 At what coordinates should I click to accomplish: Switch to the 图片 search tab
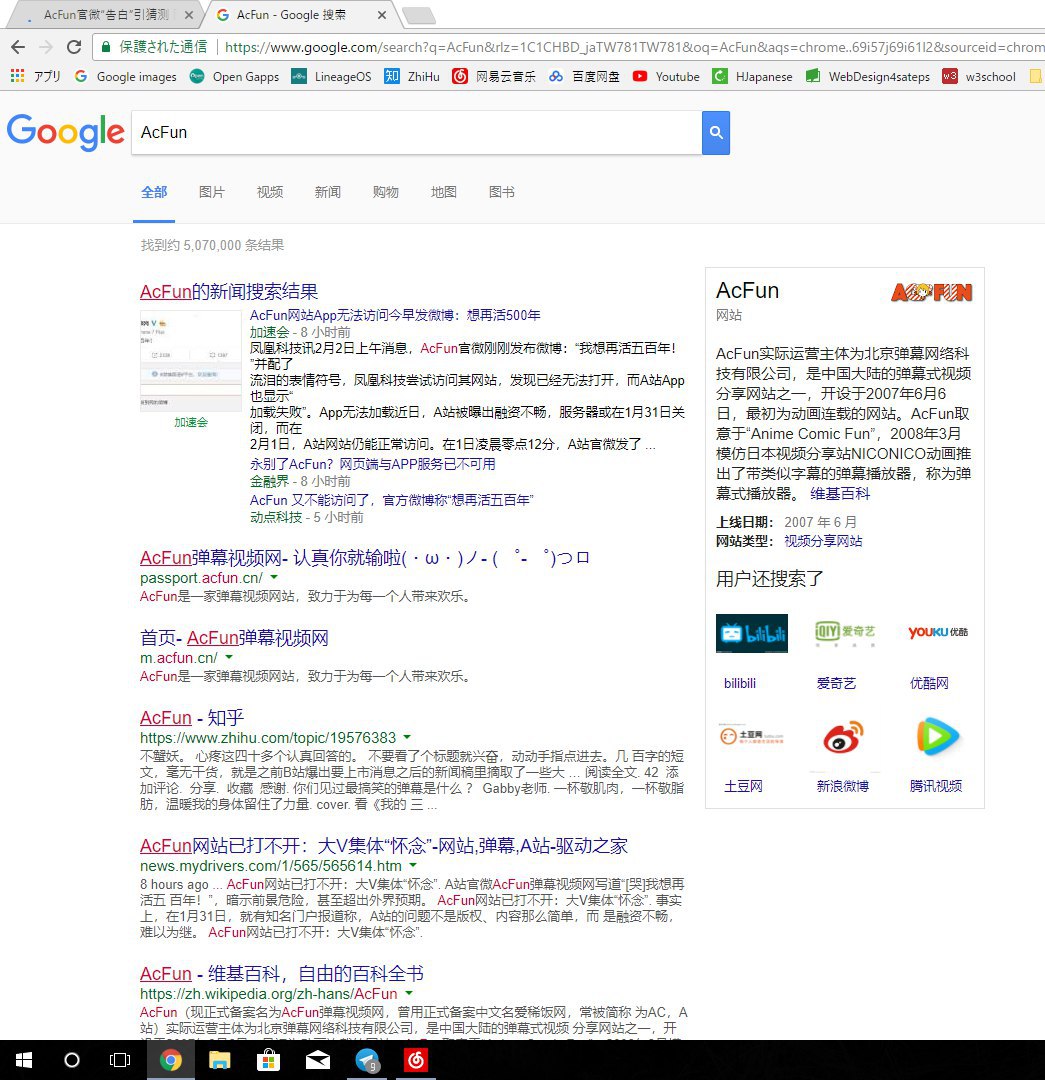pos(212,192)
